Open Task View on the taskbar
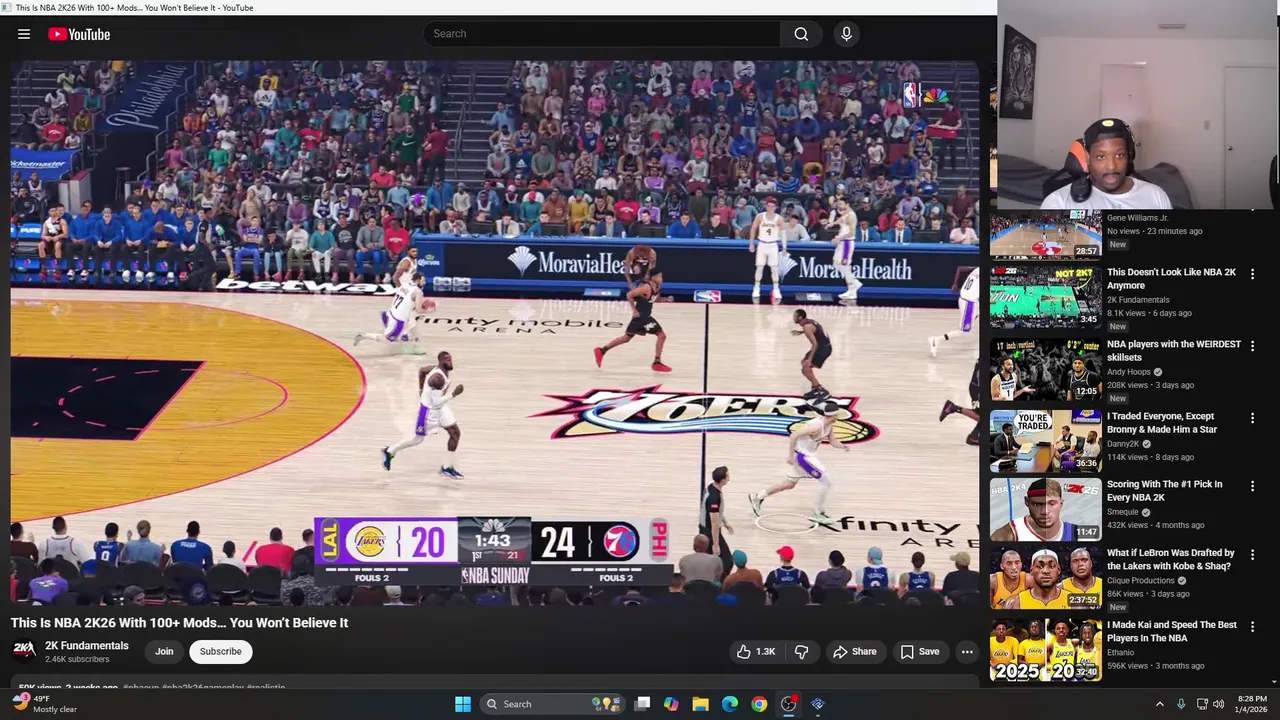 tap(642, 704)
